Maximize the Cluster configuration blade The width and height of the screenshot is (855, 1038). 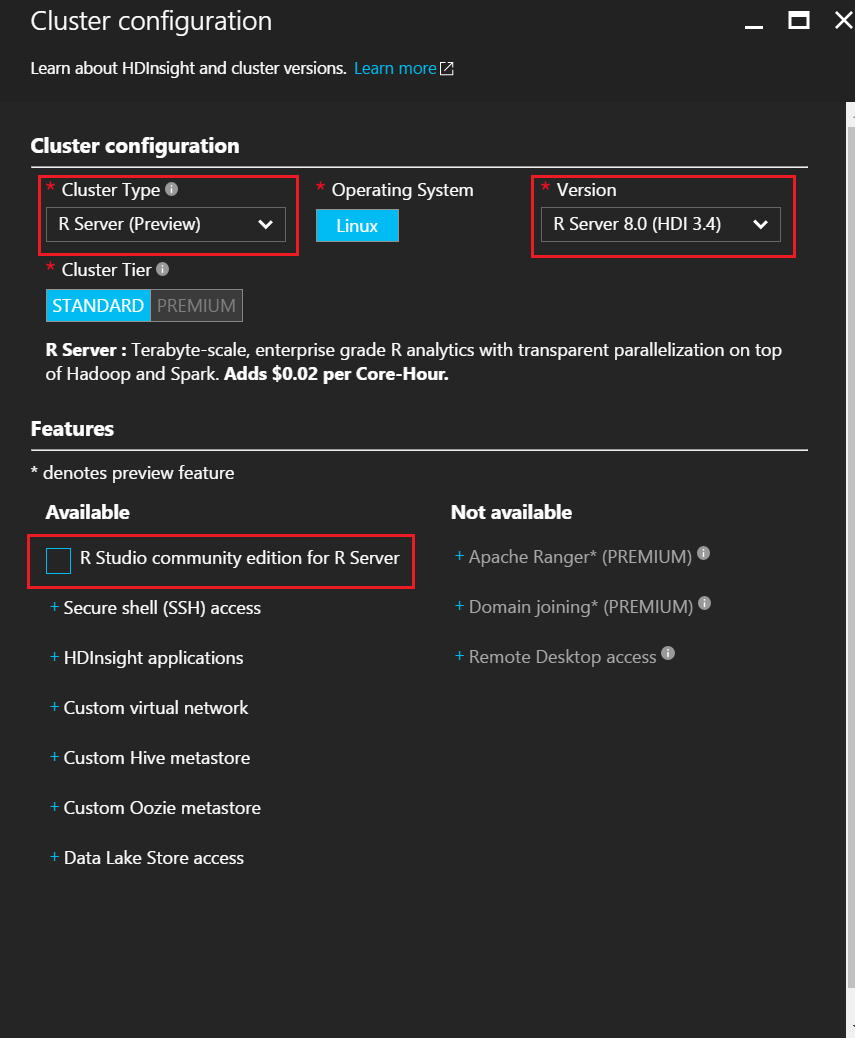click(x=799, y=21)
